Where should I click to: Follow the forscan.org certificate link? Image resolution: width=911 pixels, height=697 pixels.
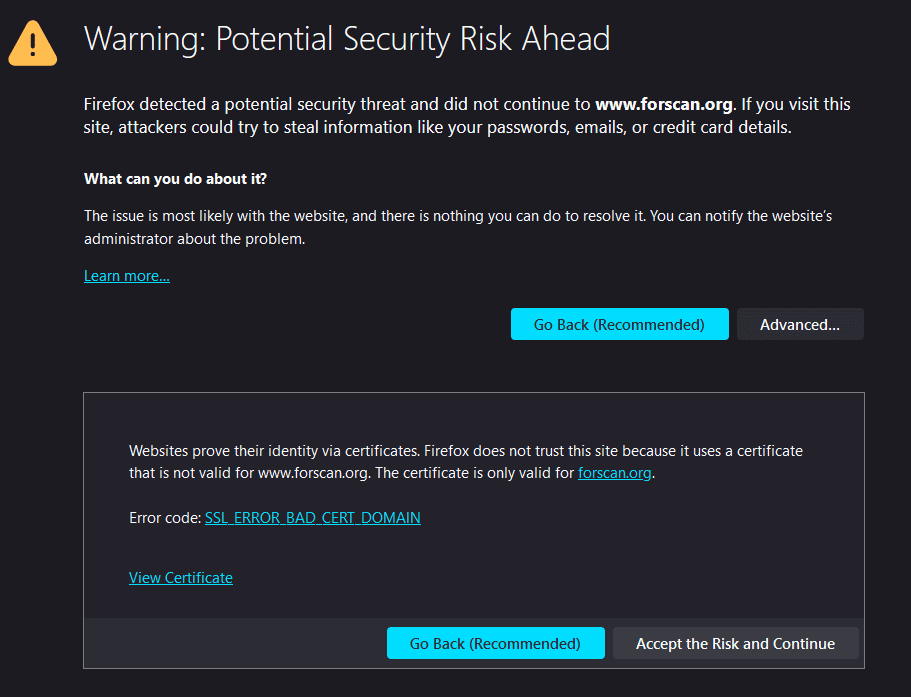[x=614, y=473]
